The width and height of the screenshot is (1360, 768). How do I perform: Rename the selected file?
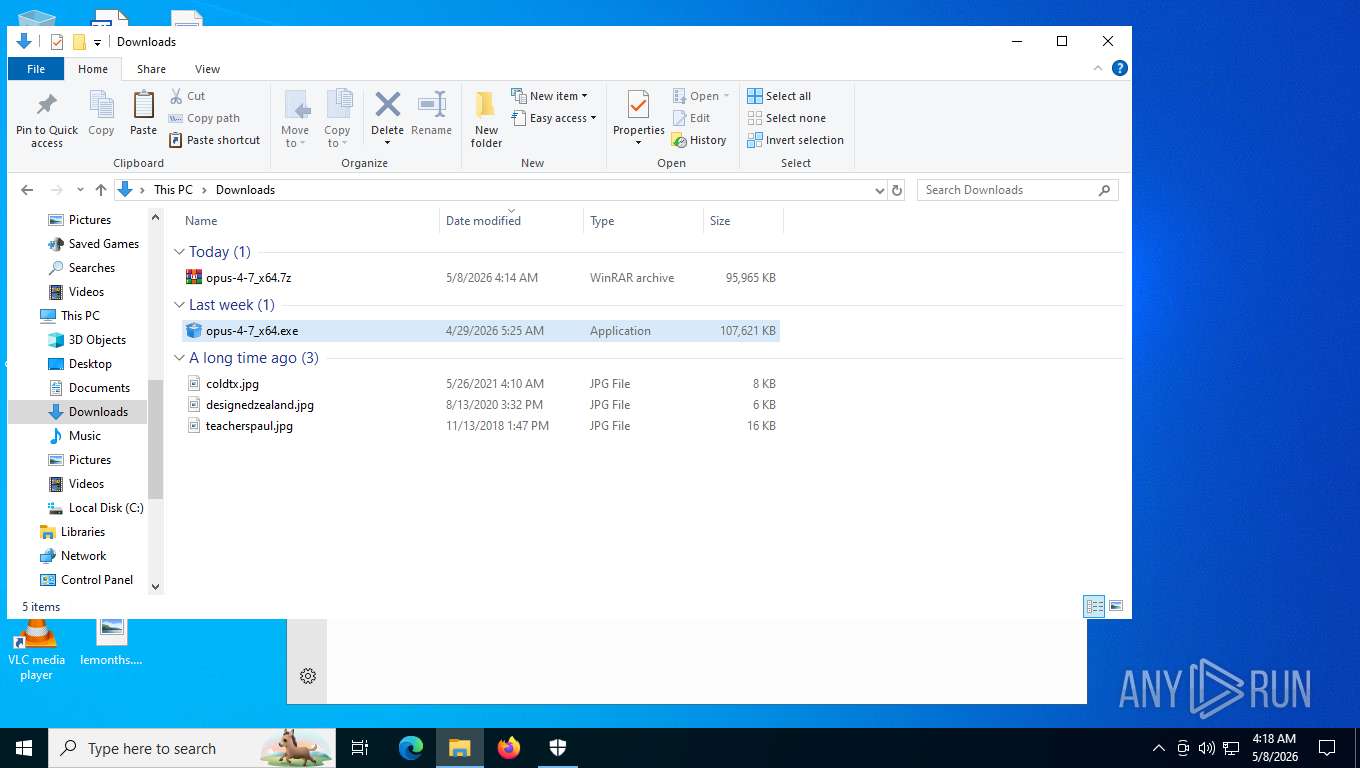tap(431, 114)
